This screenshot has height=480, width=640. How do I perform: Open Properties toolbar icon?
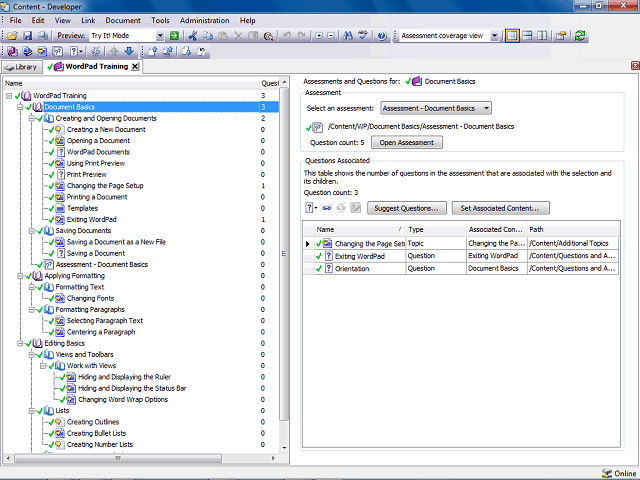point(561,36)
